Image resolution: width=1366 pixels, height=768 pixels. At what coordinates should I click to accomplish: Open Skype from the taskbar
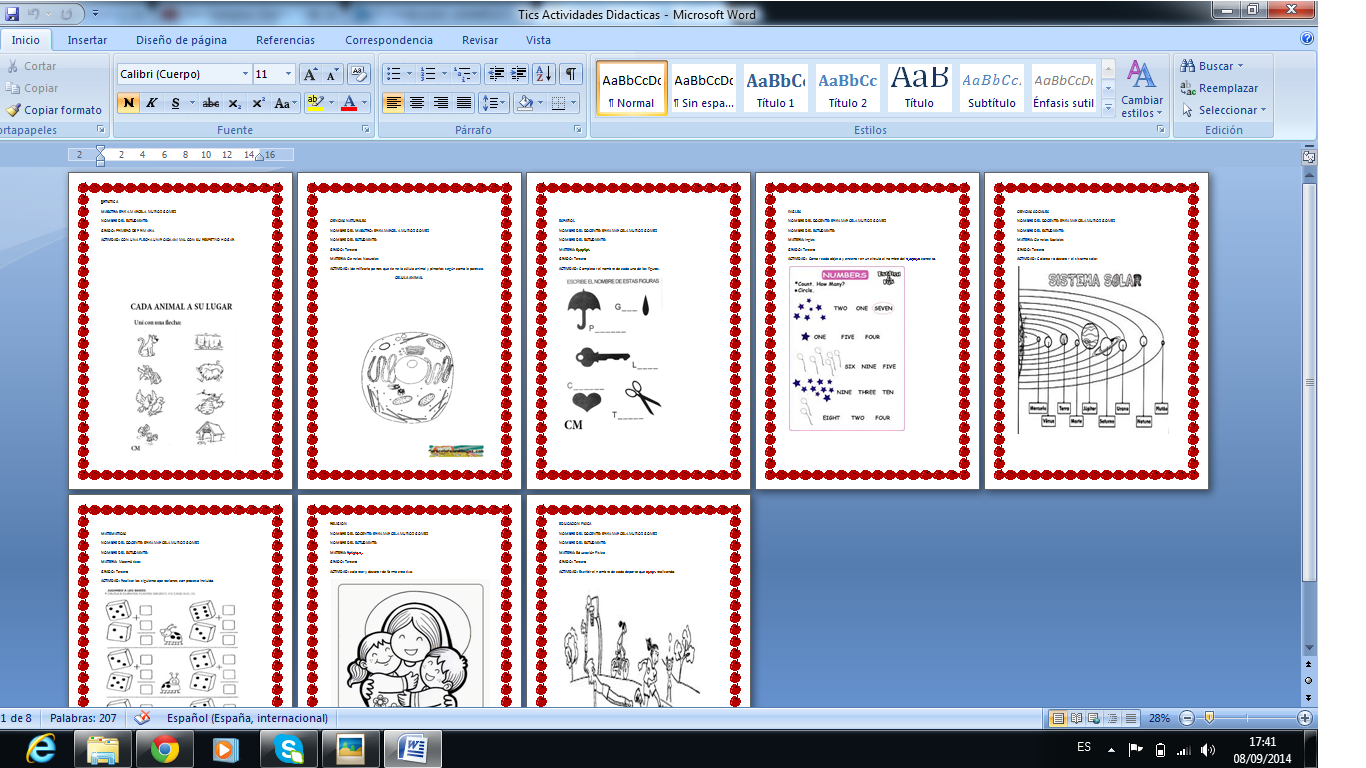point(289,747)
